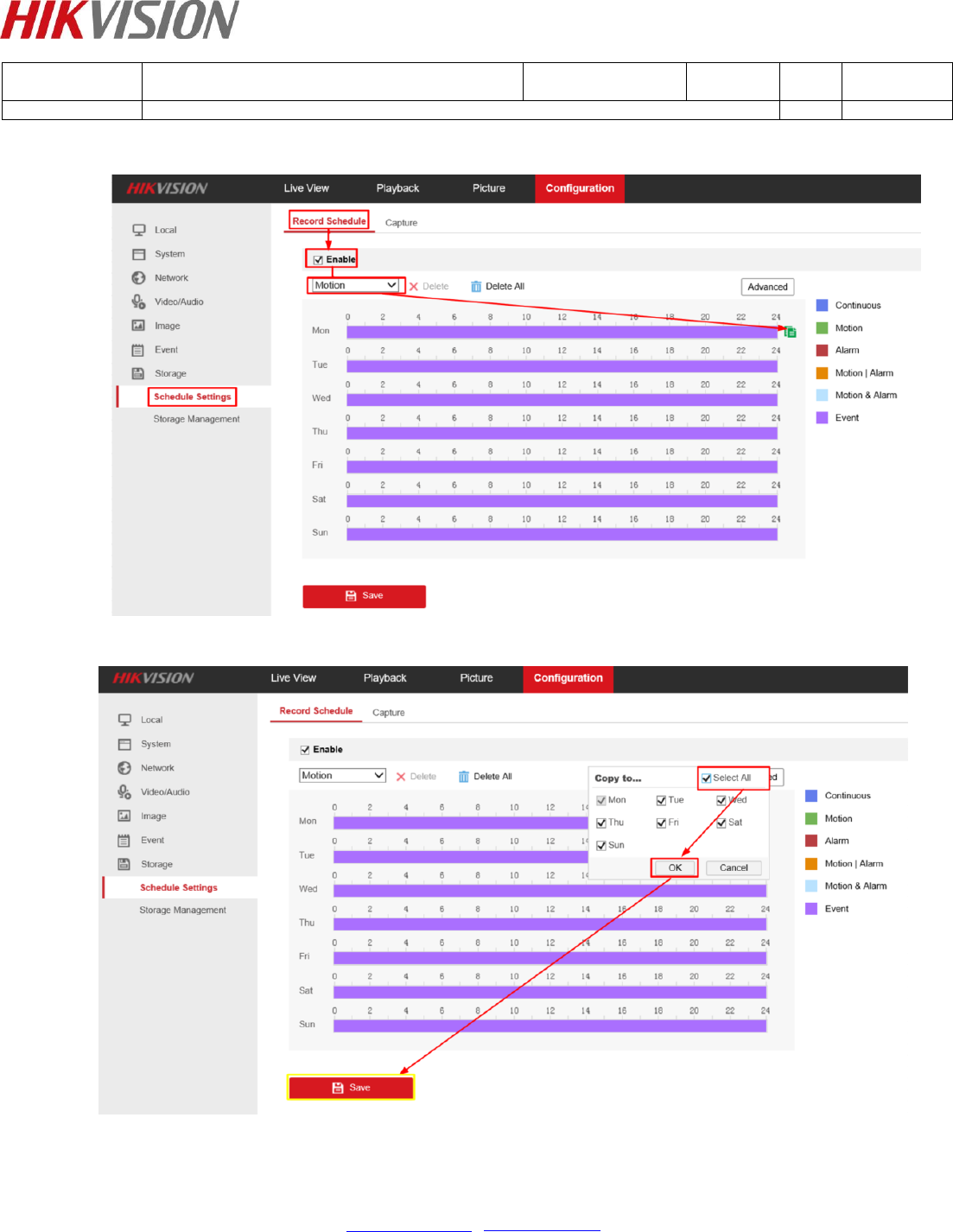Toggle the Wed checkbox in Copy to dialog
This screenshot has width=953, height=1232.
click(721, 801)
